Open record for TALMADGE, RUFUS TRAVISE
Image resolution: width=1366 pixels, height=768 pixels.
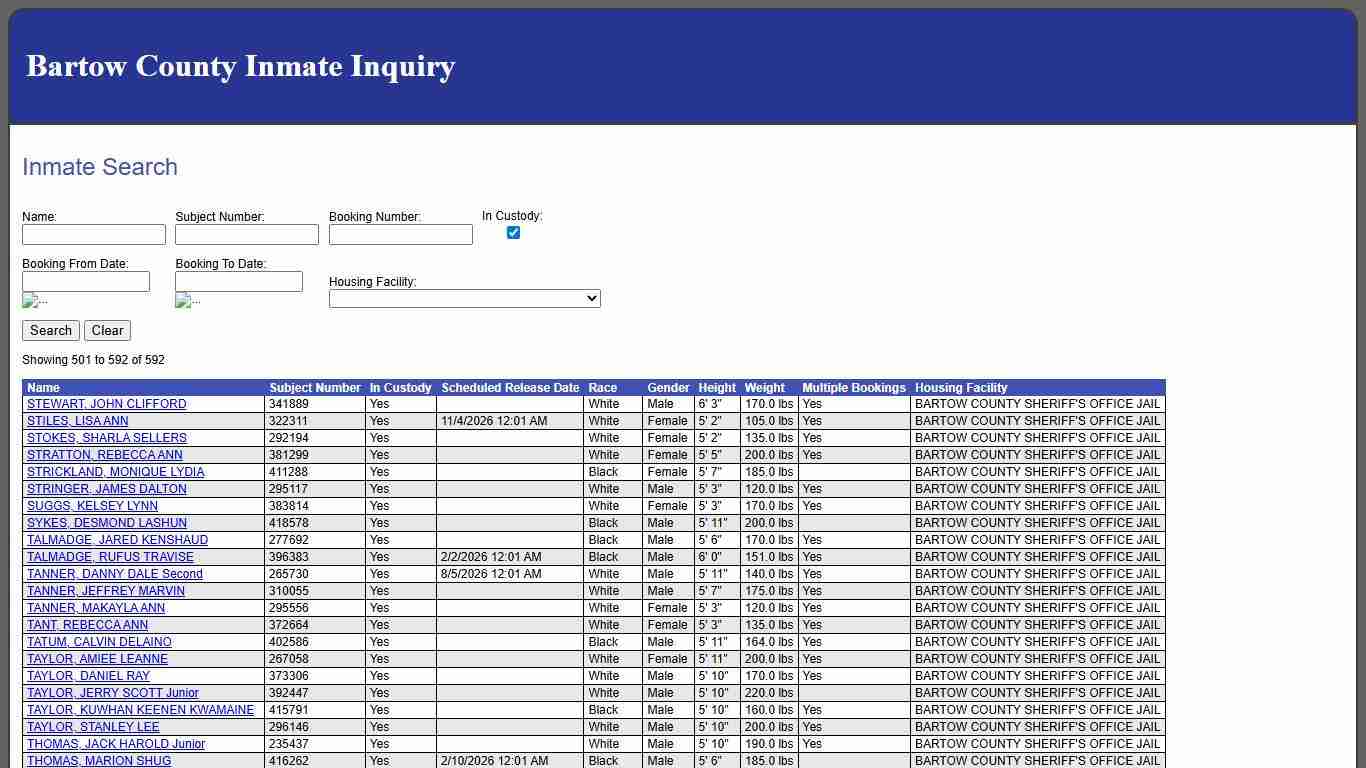click(110, 557)
